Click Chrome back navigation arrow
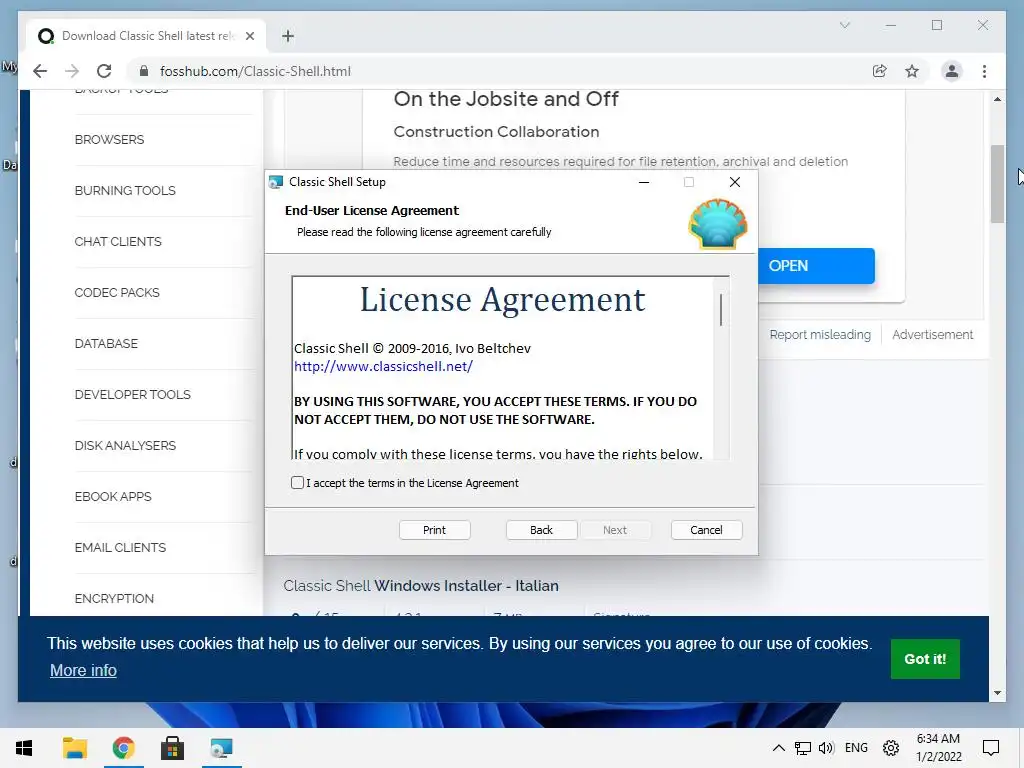This screenshot has width=1024, height=768. click(40, 71)
